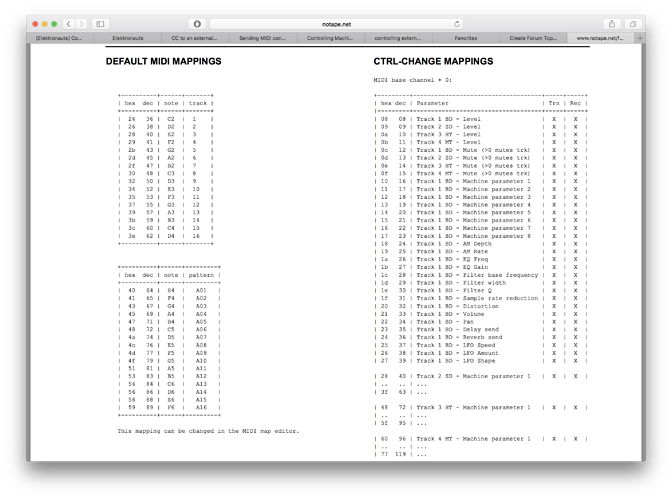Go forward using the Safari forward arrow

pos(81,24)
